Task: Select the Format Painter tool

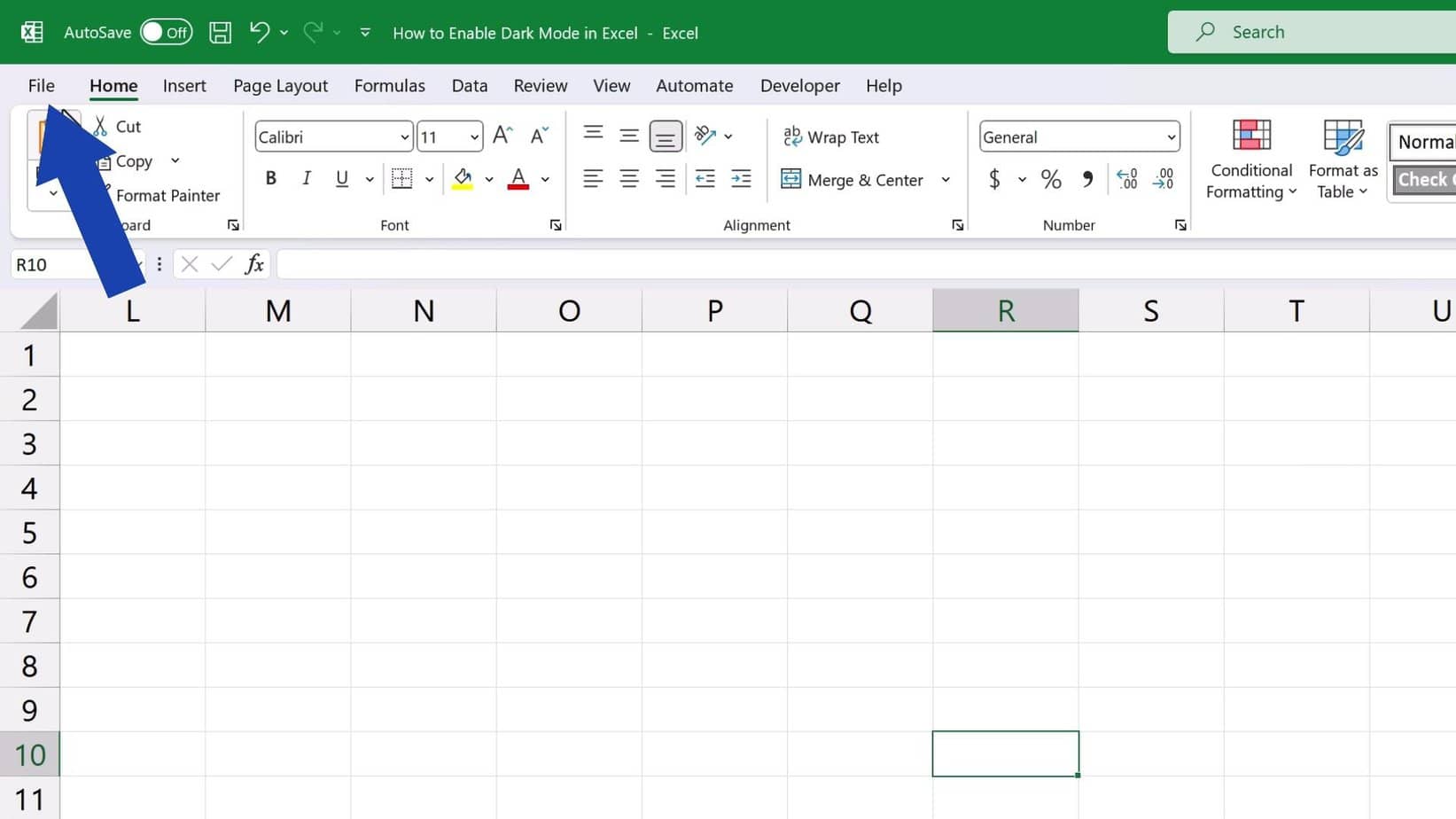Action: (x=167, y=195)
